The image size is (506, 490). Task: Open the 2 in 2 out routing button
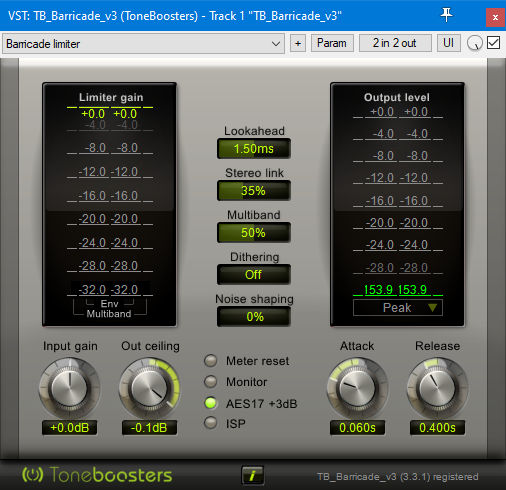(395, 43)
